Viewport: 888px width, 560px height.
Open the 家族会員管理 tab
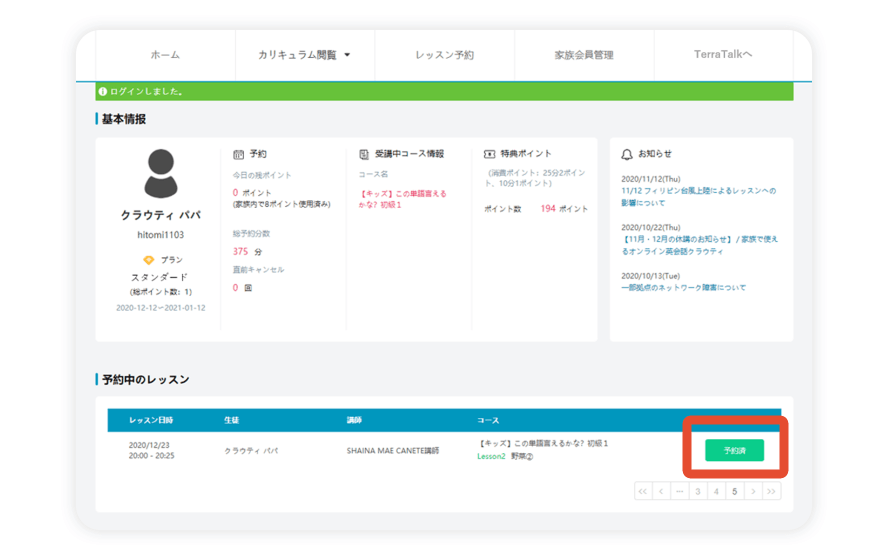pos(584,55)
